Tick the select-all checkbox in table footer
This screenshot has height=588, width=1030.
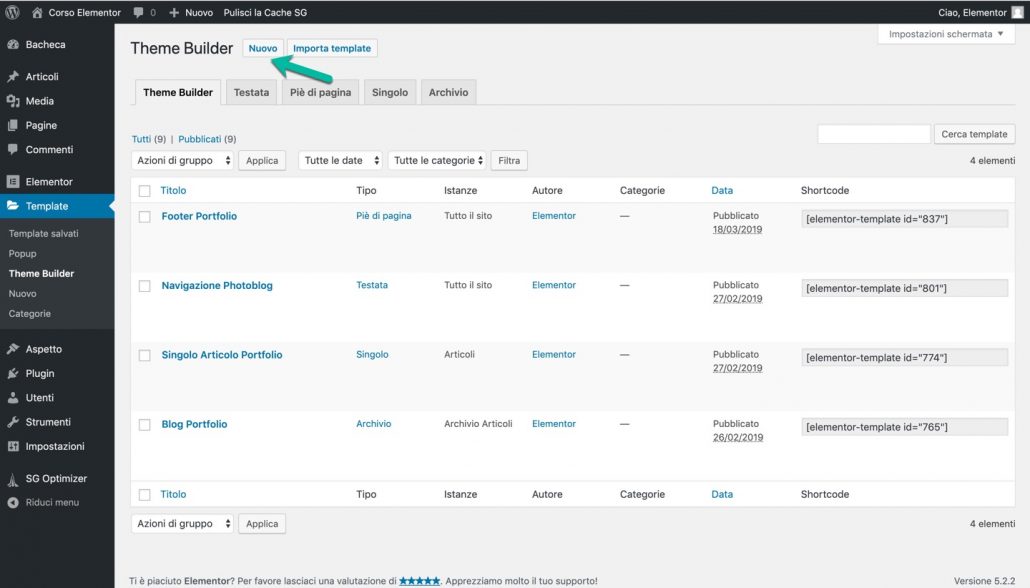point(145,495)
